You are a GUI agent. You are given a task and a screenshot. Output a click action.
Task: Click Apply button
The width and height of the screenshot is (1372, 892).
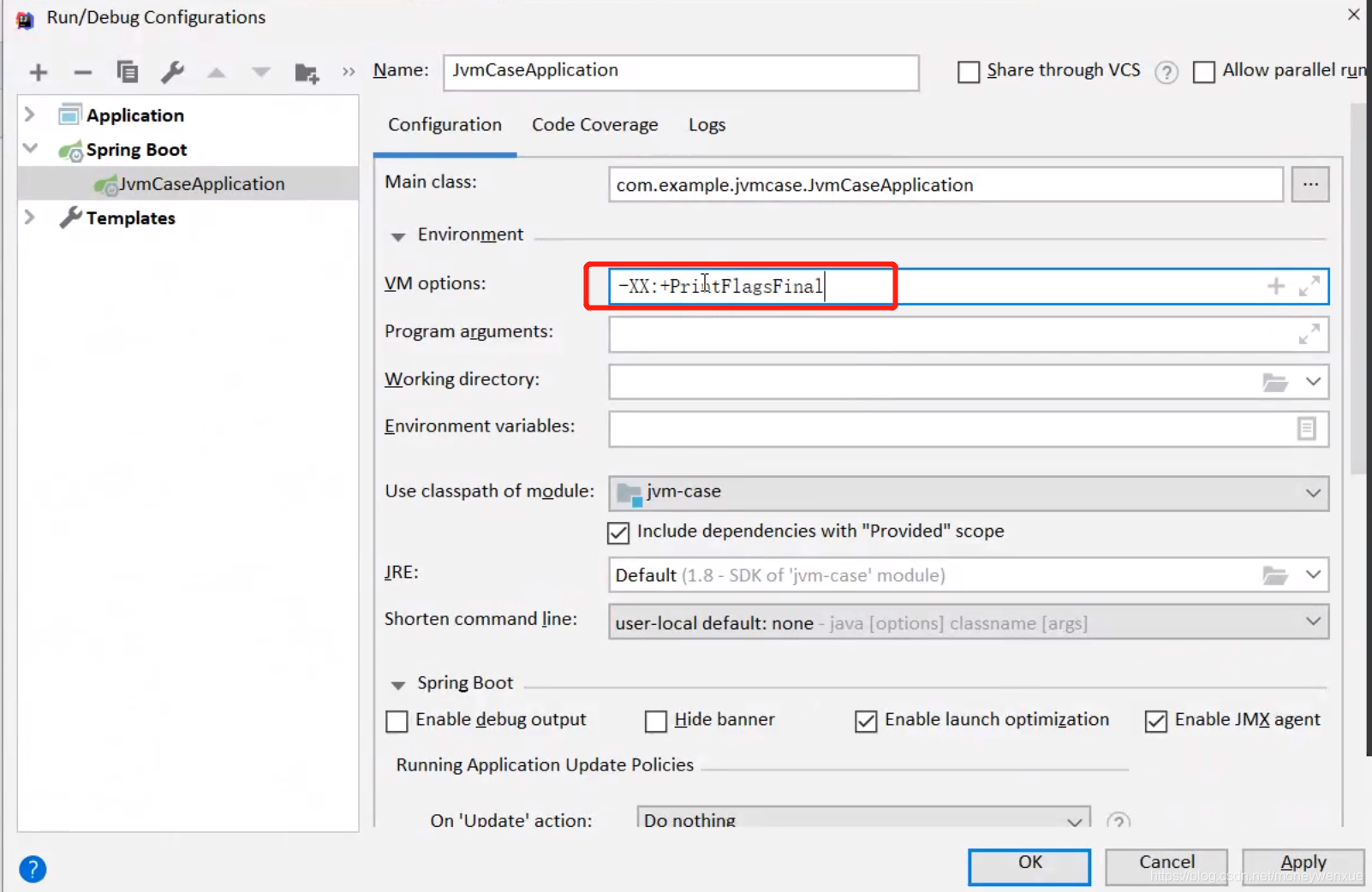tap(1303, 866)
